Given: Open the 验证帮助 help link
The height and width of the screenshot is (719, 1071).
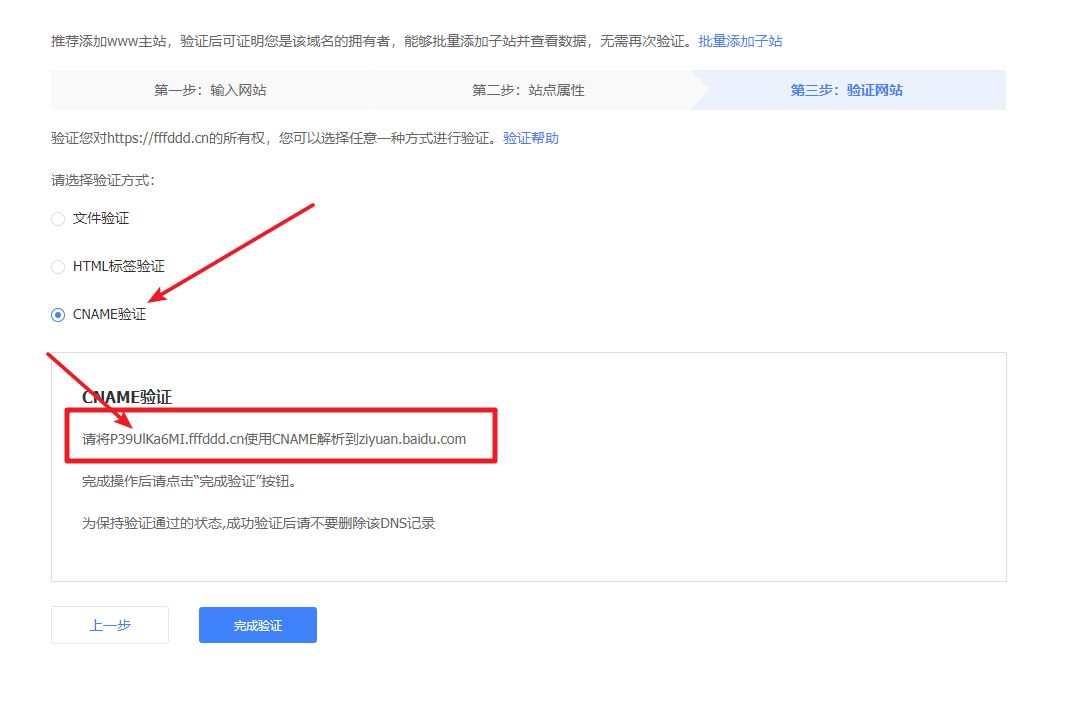Looking at the screenshot, I should pos(531,139).
